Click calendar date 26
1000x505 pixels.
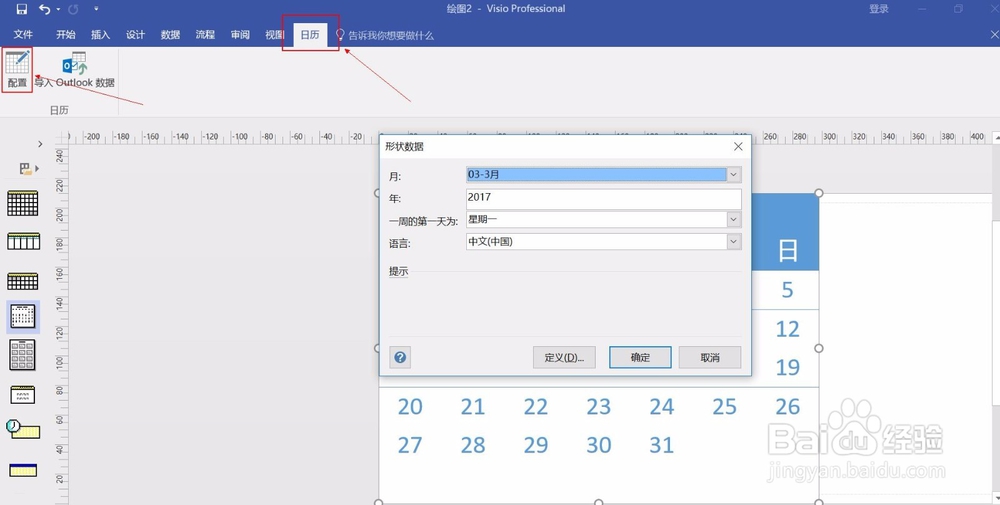(788, 406)
